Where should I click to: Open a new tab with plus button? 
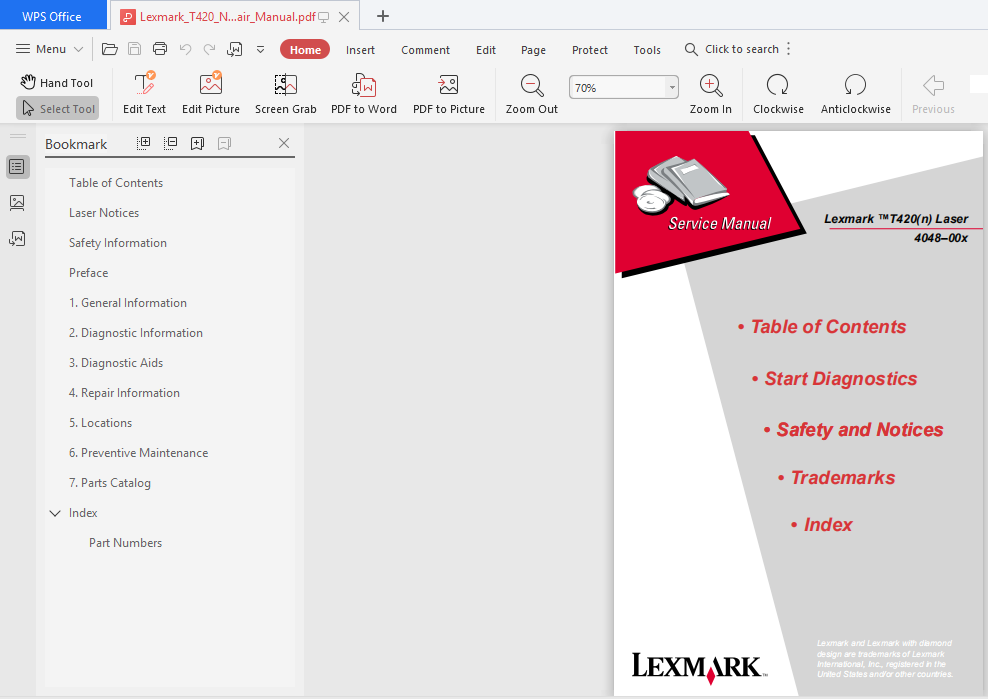tap(382, 16)
